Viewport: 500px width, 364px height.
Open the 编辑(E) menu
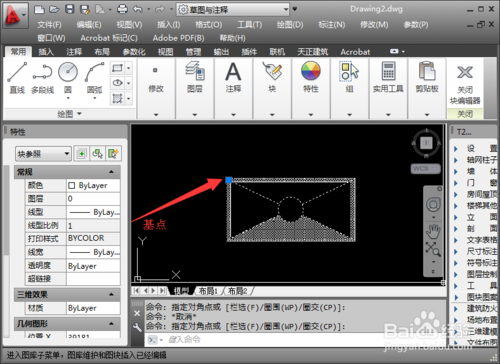pyautogui.click(x=89, y=25)
